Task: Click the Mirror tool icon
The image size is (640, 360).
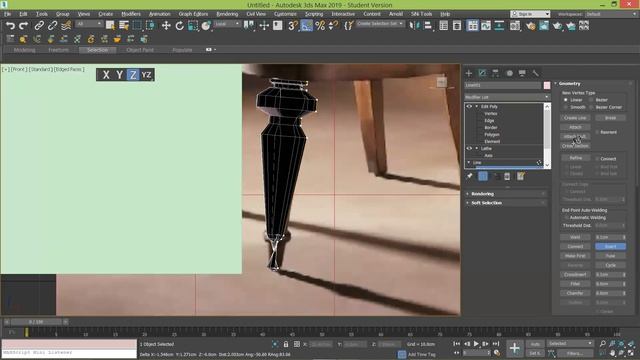Action: [x=414, y=26]
